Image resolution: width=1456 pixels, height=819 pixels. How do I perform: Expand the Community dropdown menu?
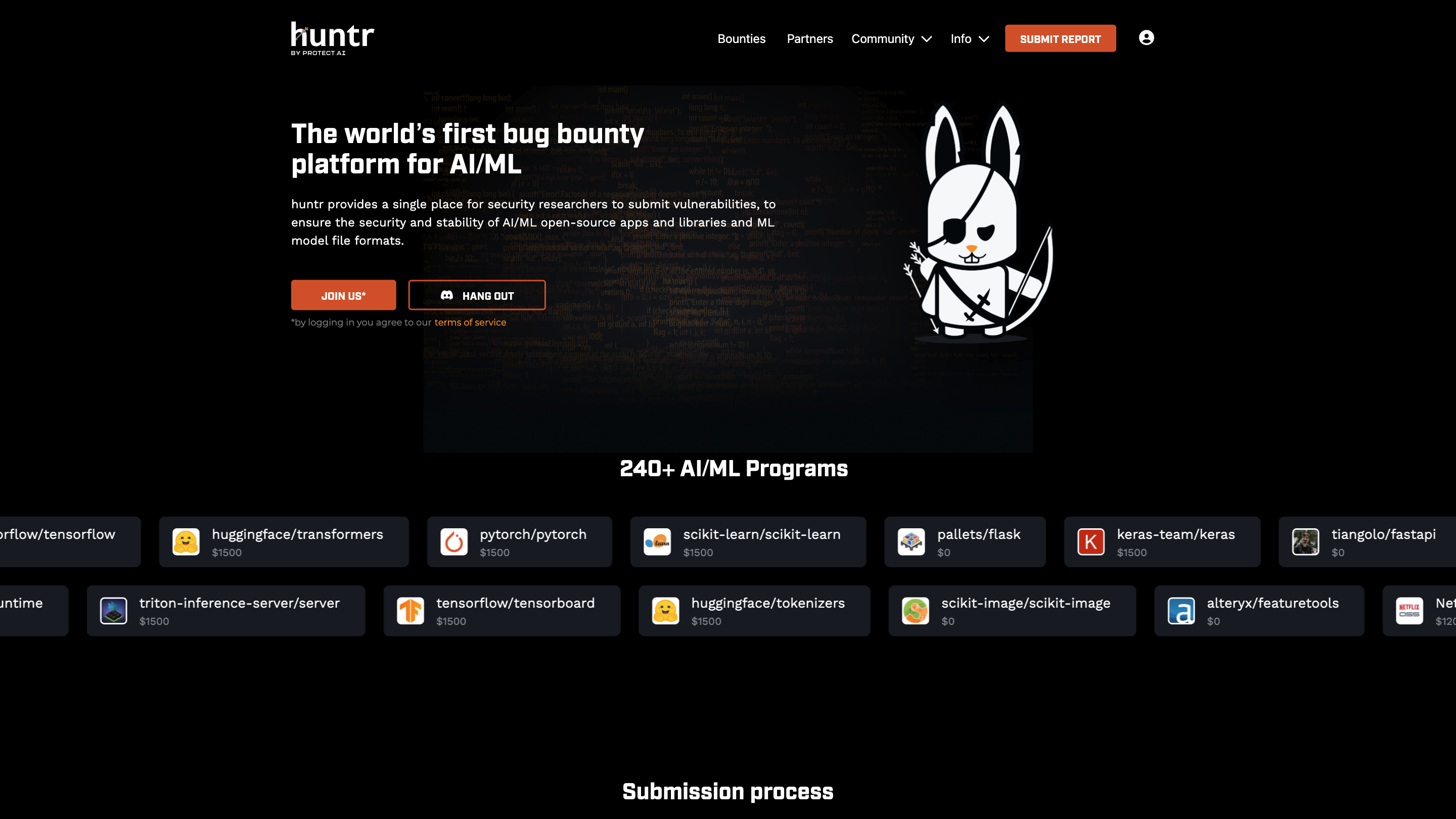pyautogui.click(x=891, y=39)
